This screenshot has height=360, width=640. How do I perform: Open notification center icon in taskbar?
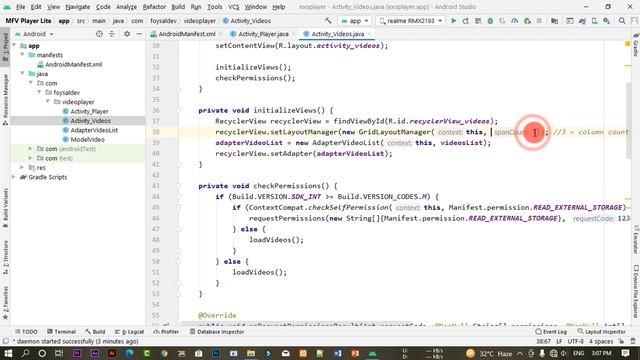point(625,353)
